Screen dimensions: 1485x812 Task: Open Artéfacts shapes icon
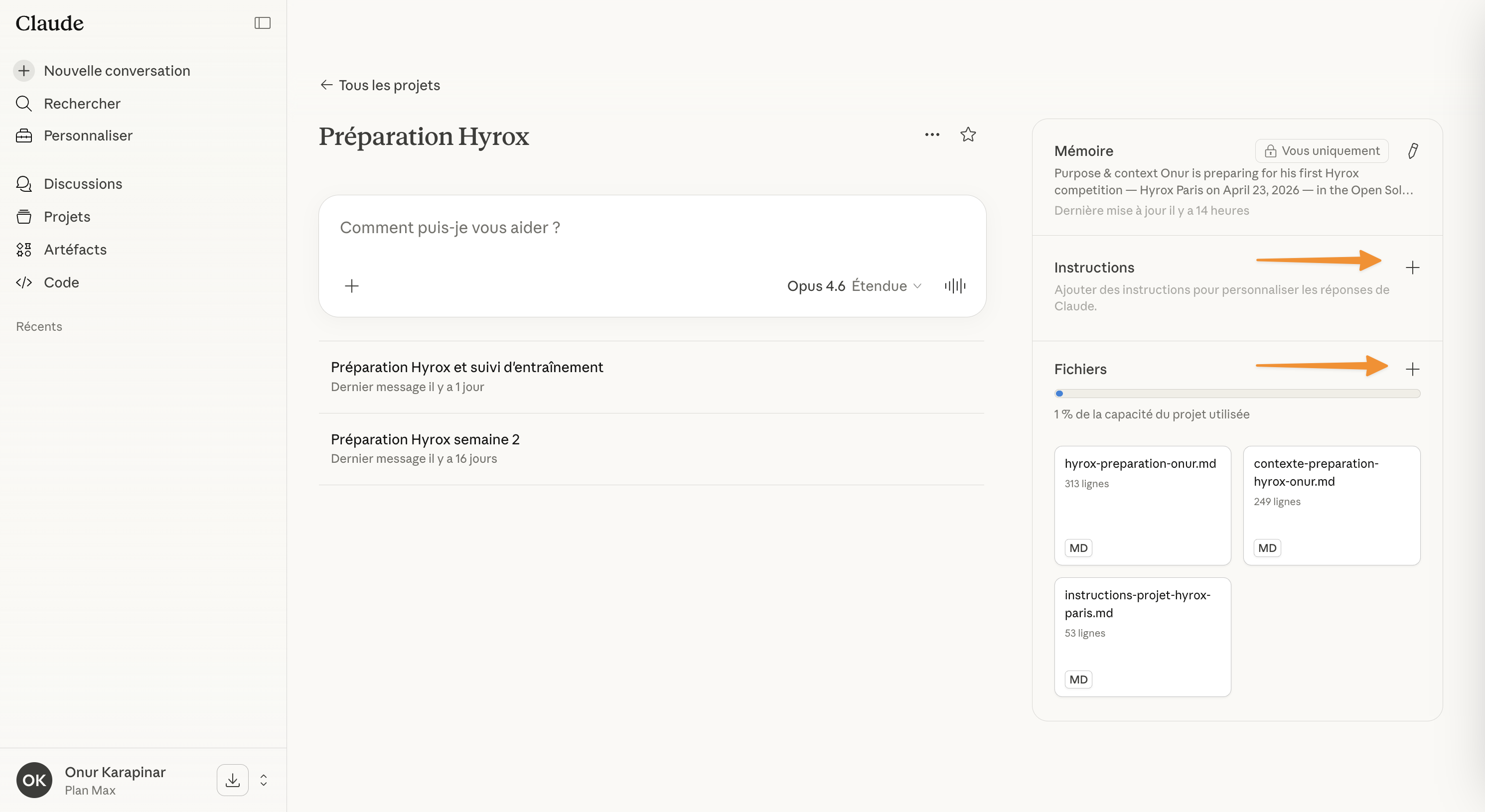click(x=23, y=250)
